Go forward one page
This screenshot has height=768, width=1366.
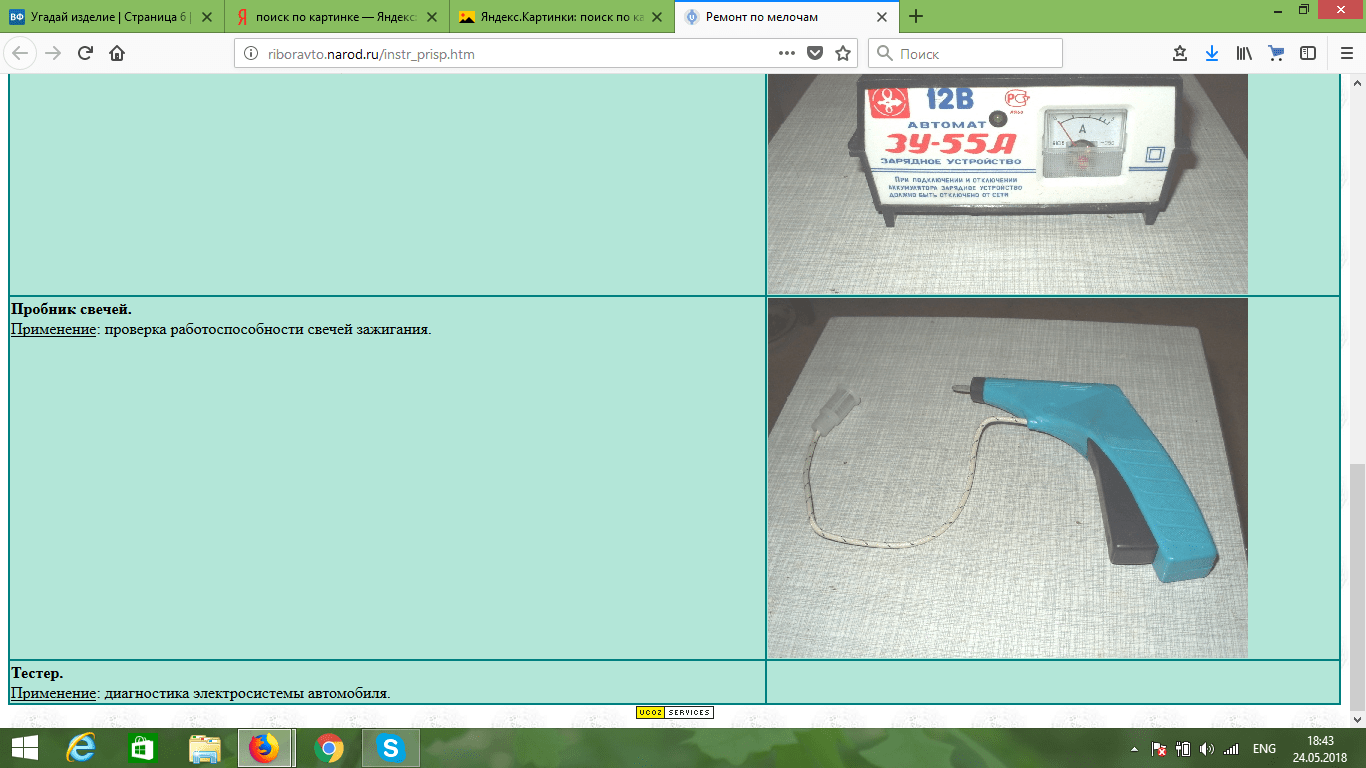[x=53, y=54]
